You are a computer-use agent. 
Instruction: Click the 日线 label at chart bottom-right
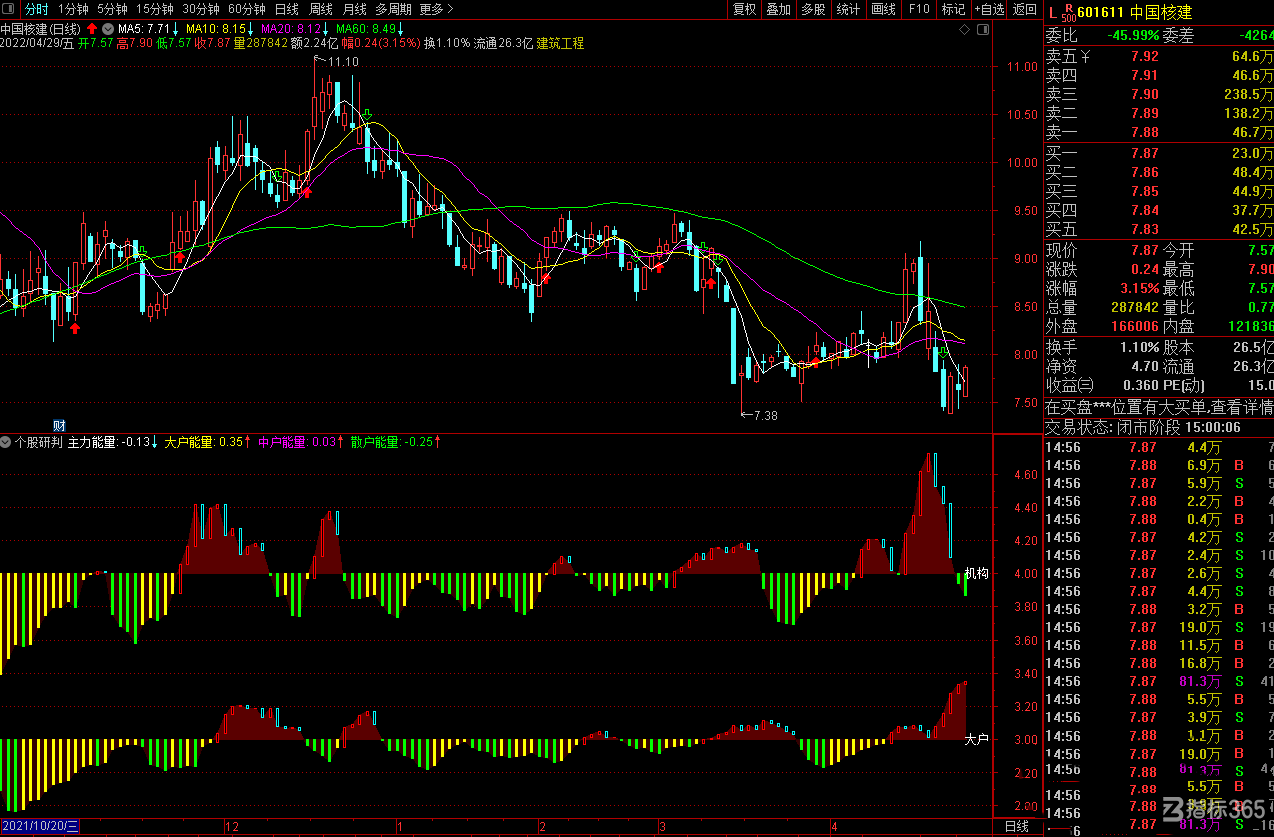(1016, 826)
